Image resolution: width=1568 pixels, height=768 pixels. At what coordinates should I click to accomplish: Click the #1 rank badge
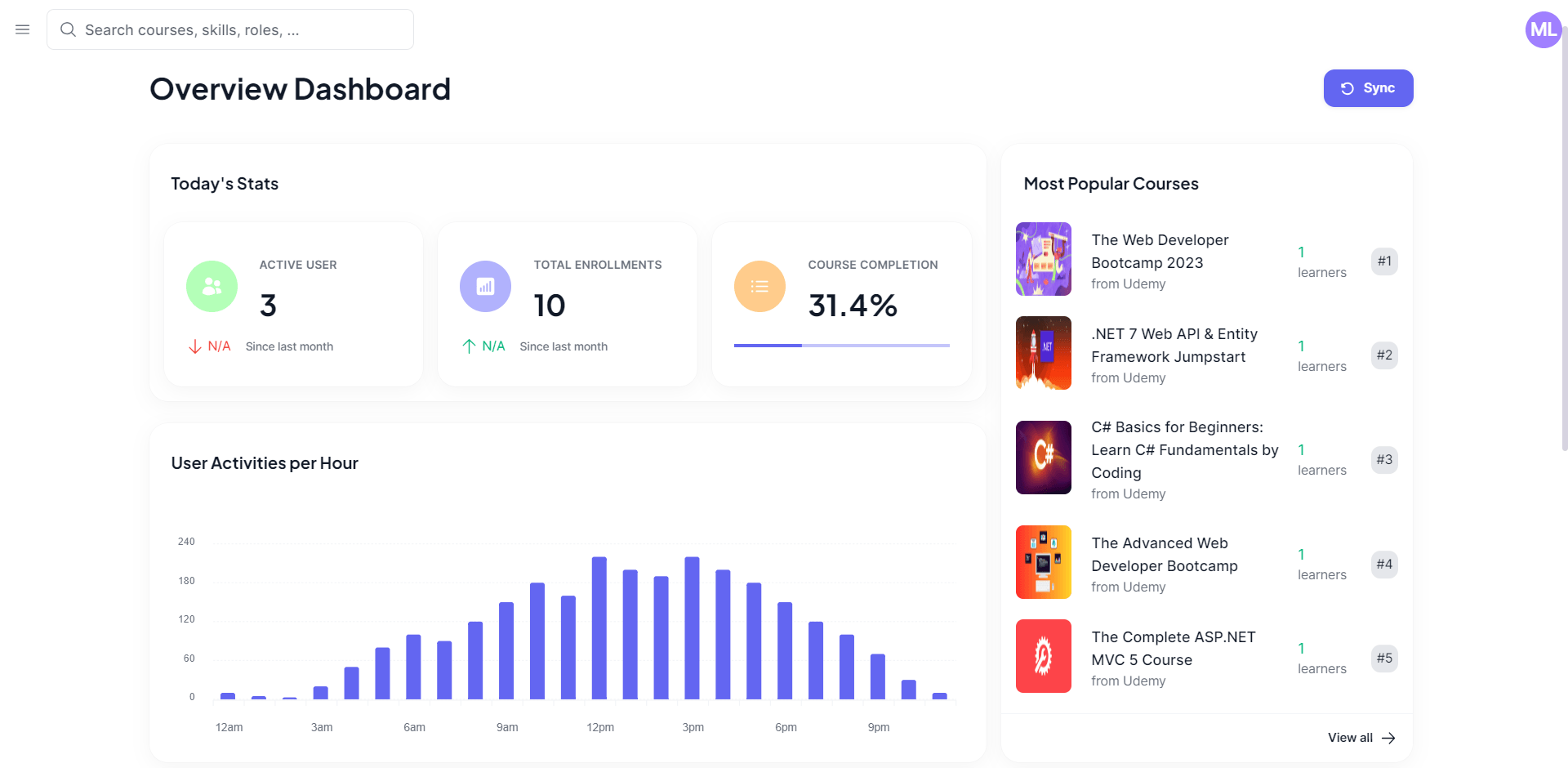tap(1384, 261)
